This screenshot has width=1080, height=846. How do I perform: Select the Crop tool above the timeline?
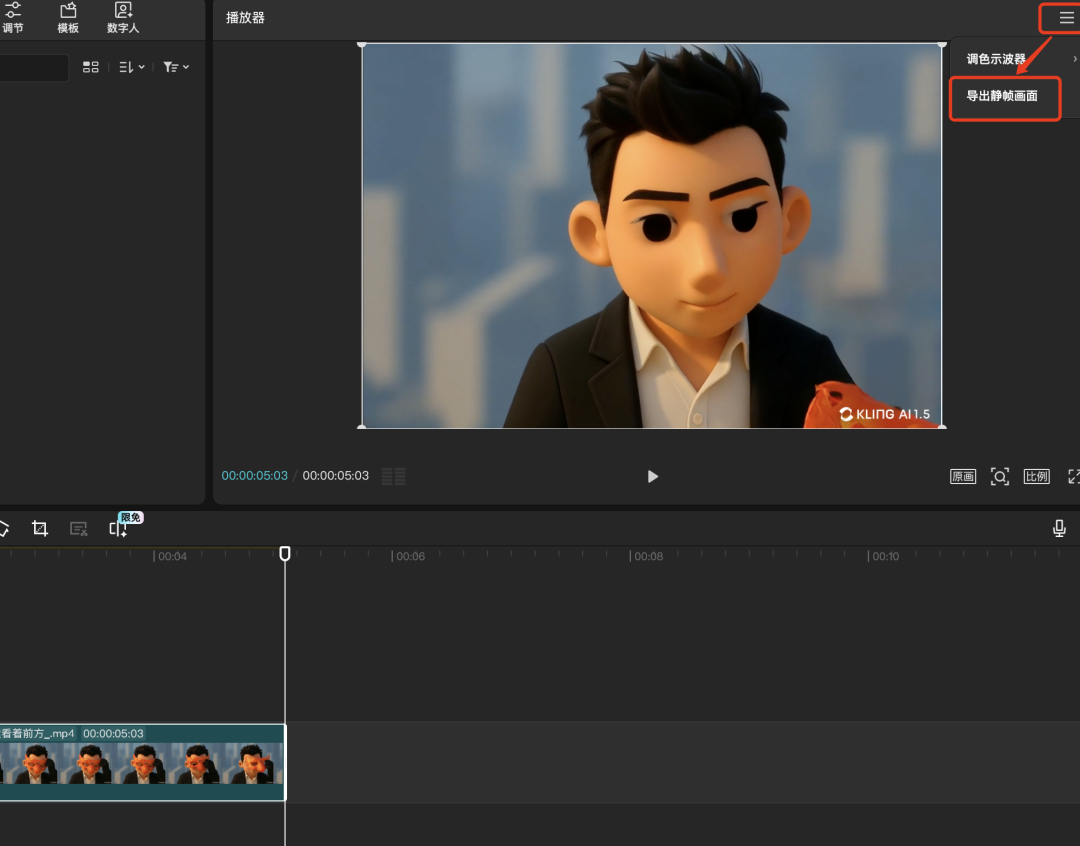[39, 528]
